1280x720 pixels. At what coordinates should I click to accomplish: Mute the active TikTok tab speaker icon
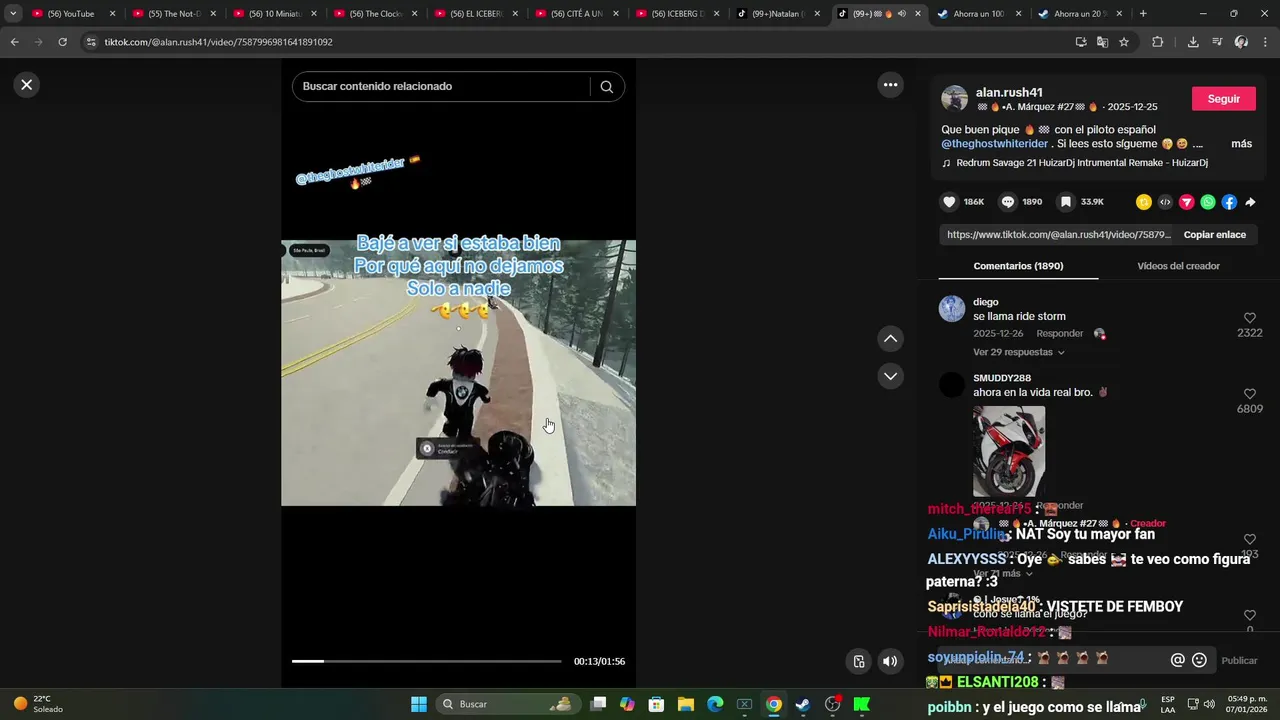pos(902,14)
